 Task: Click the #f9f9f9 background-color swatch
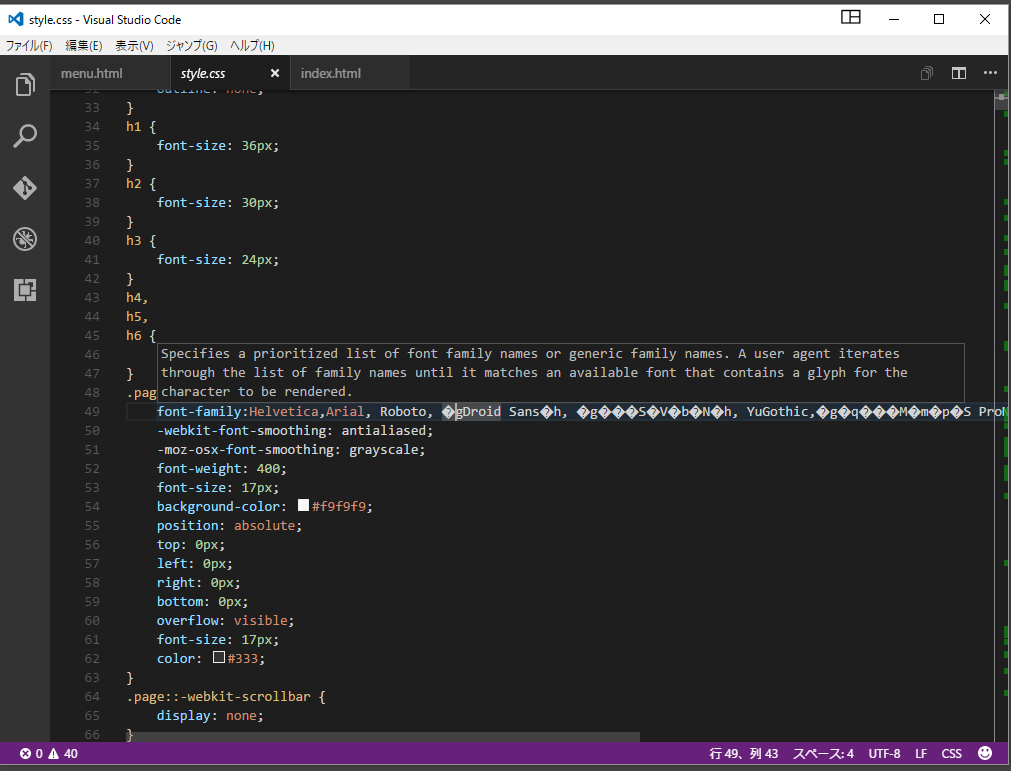point(303,505)
